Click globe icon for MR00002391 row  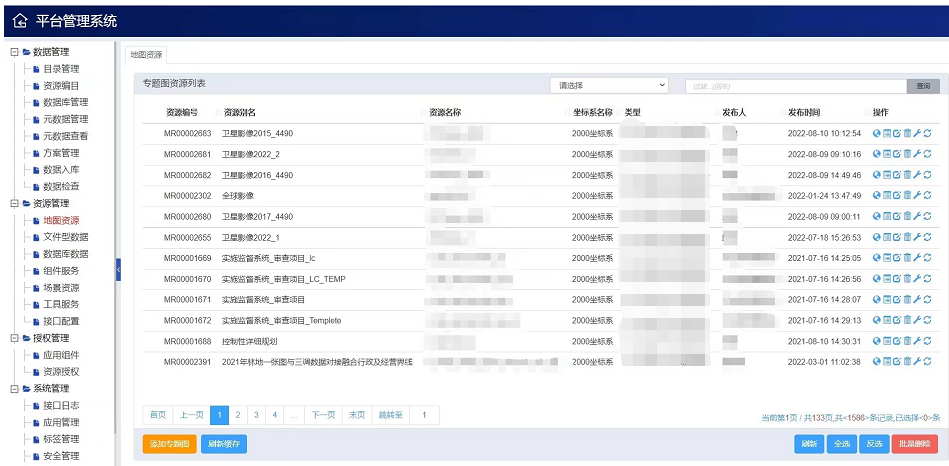tap(876, 361)
